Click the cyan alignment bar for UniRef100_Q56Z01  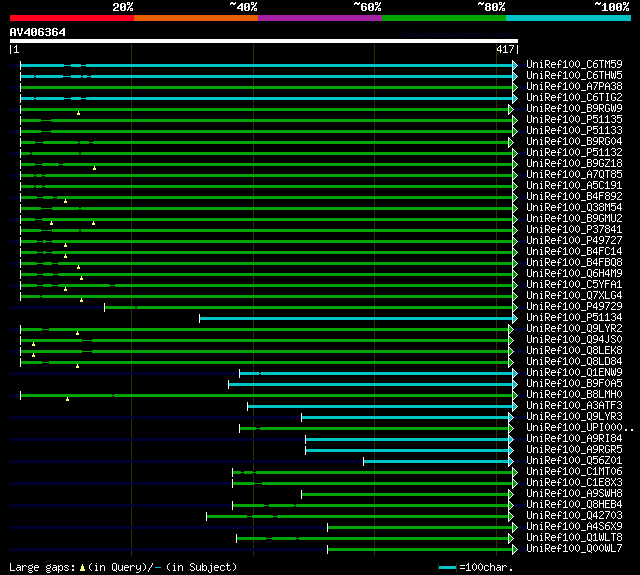(x=436, y=462)
